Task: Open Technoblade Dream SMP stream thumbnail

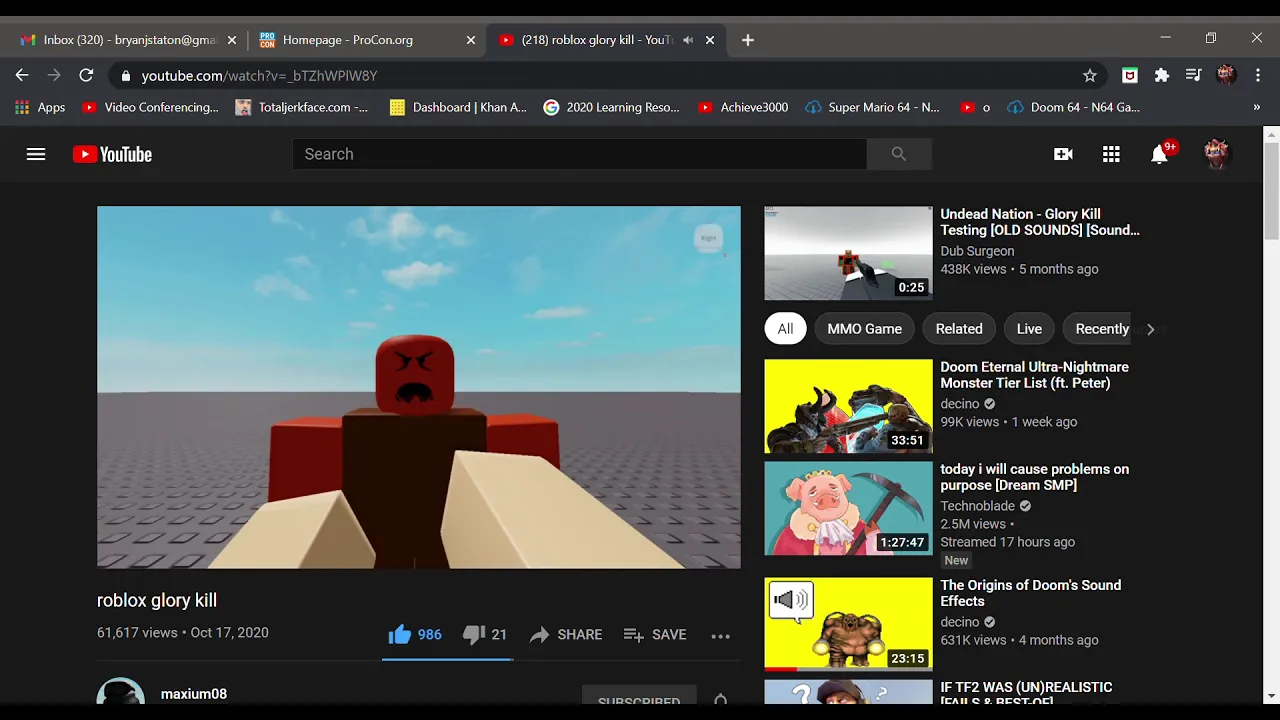Action: [x=848, y=508]
